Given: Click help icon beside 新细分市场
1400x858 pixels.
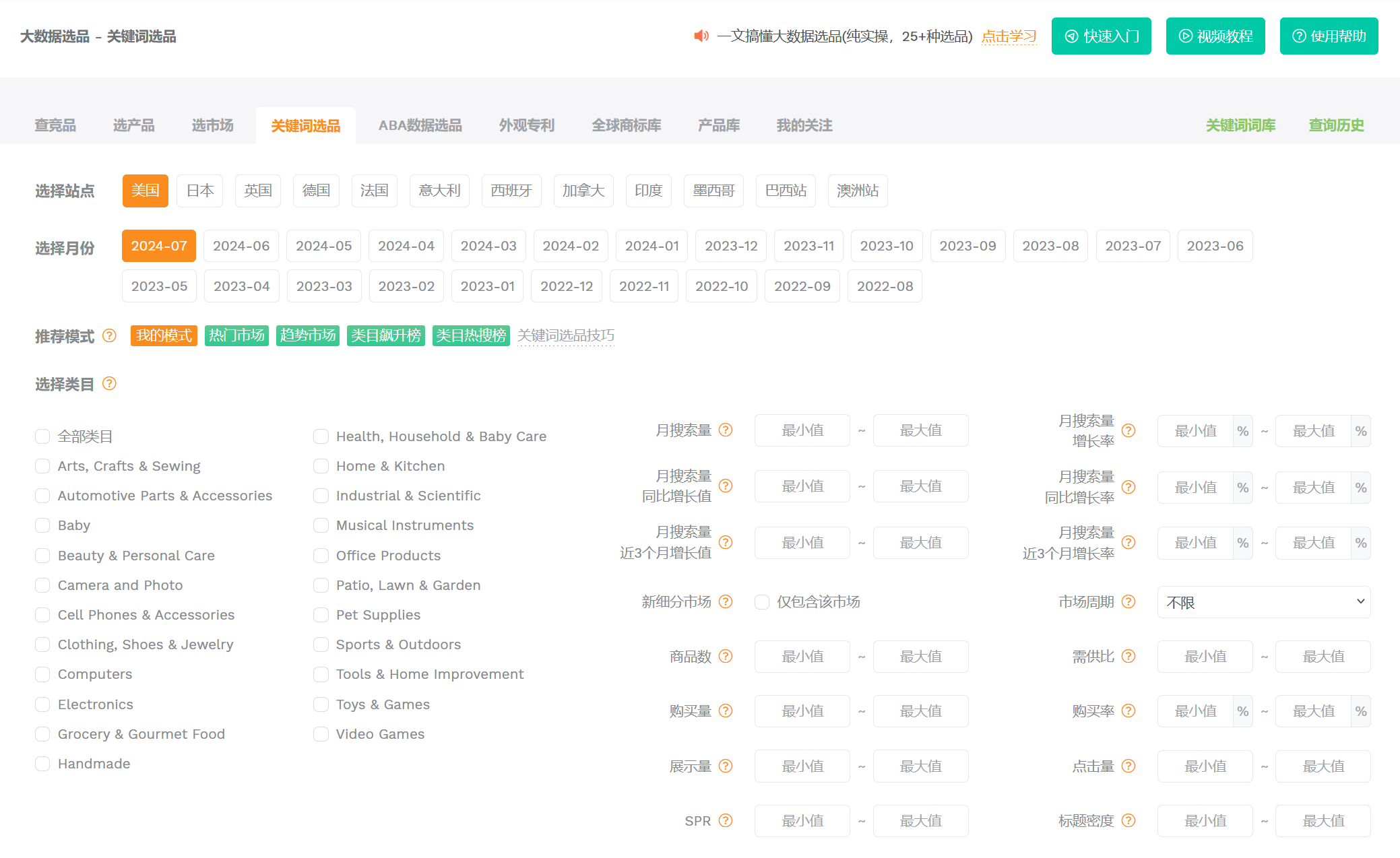Looking at the screenshot, I should point(726,601).
